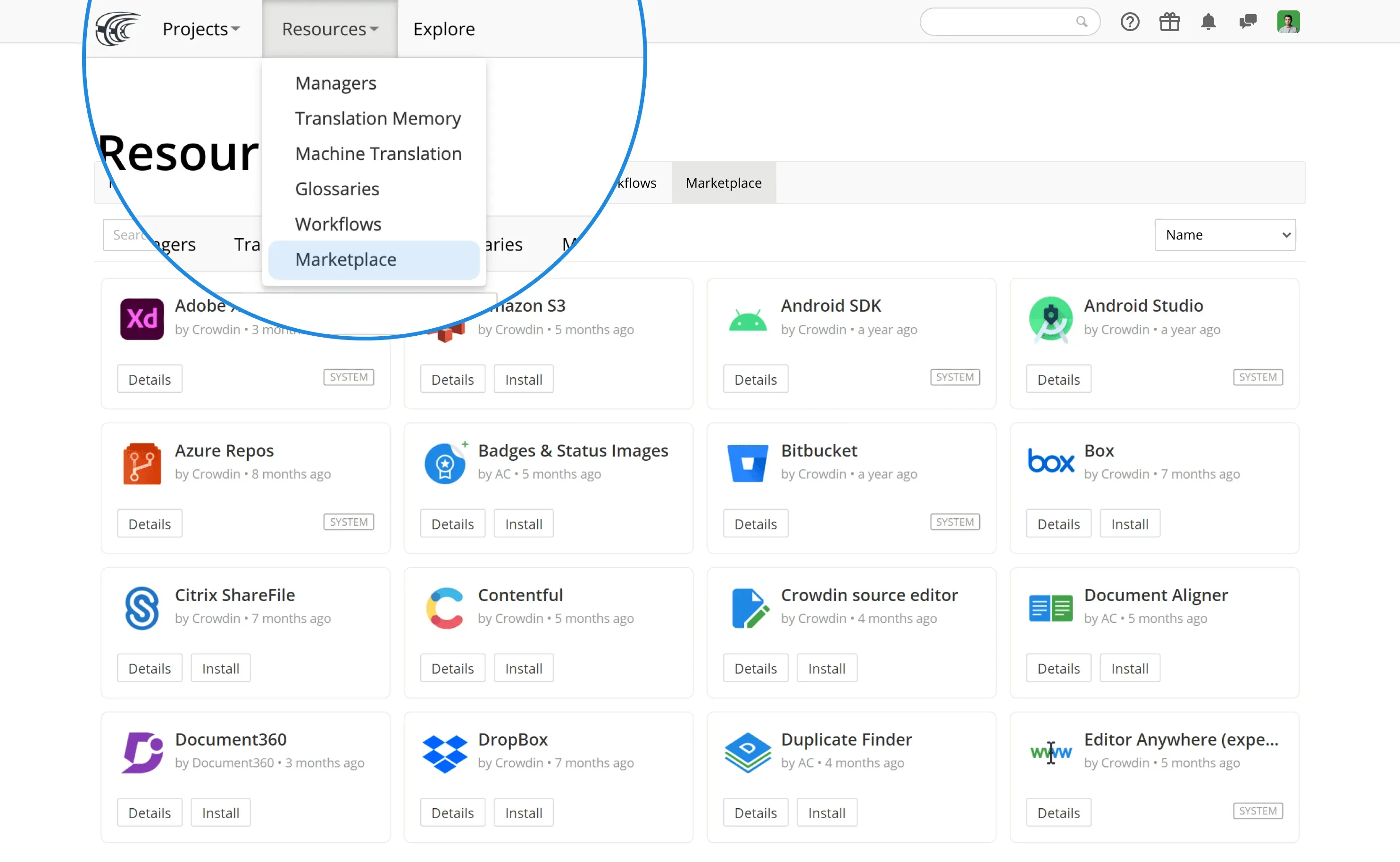
Task: Click the Azure Repos app icon
Action: coord(142,463)
